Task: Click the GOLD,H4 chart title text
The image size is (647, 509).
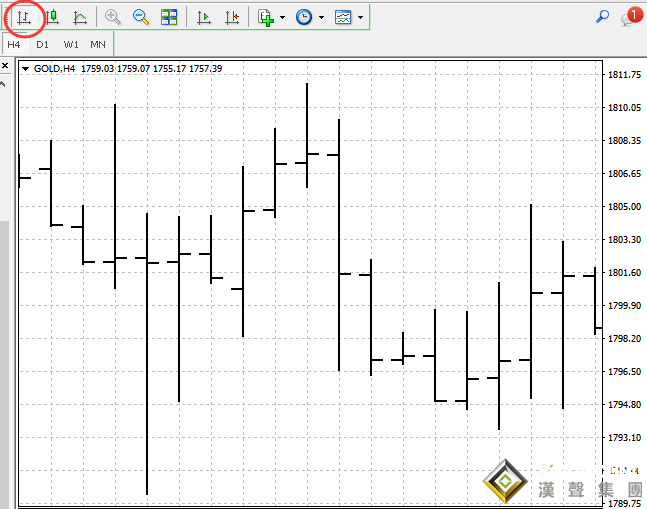Action: (54, 68)
